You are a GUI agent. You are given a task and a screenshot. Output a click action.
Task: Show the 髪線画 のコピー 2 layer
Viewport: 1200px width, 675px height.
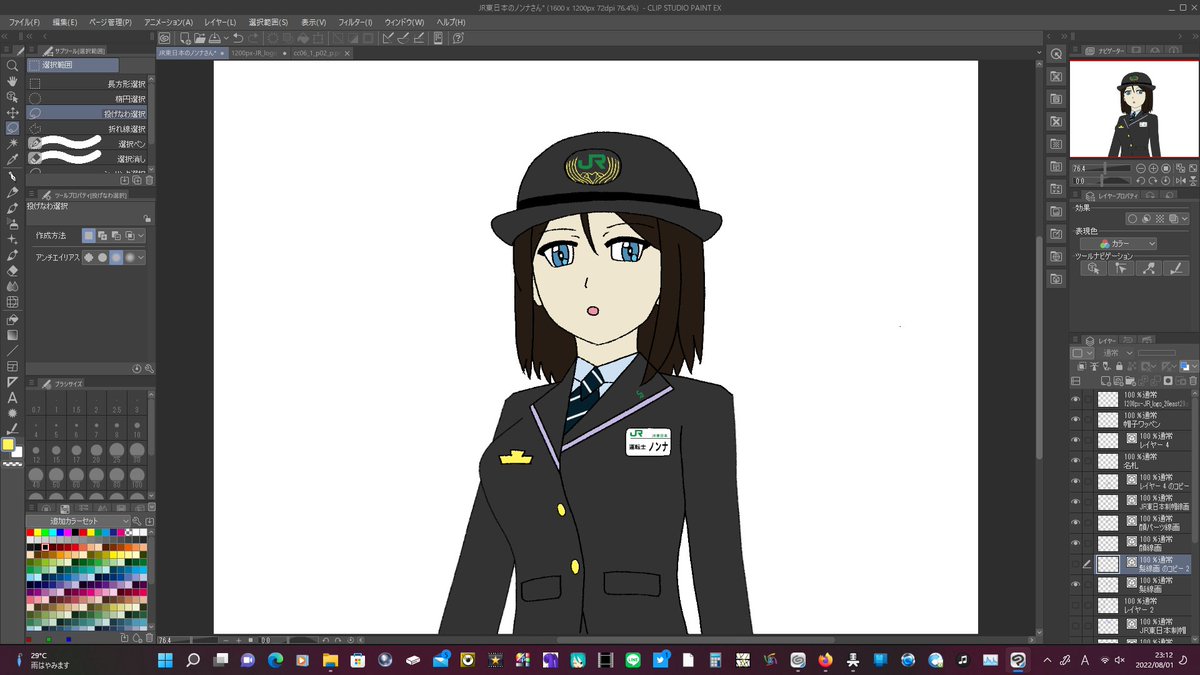tap(1076, 563)
